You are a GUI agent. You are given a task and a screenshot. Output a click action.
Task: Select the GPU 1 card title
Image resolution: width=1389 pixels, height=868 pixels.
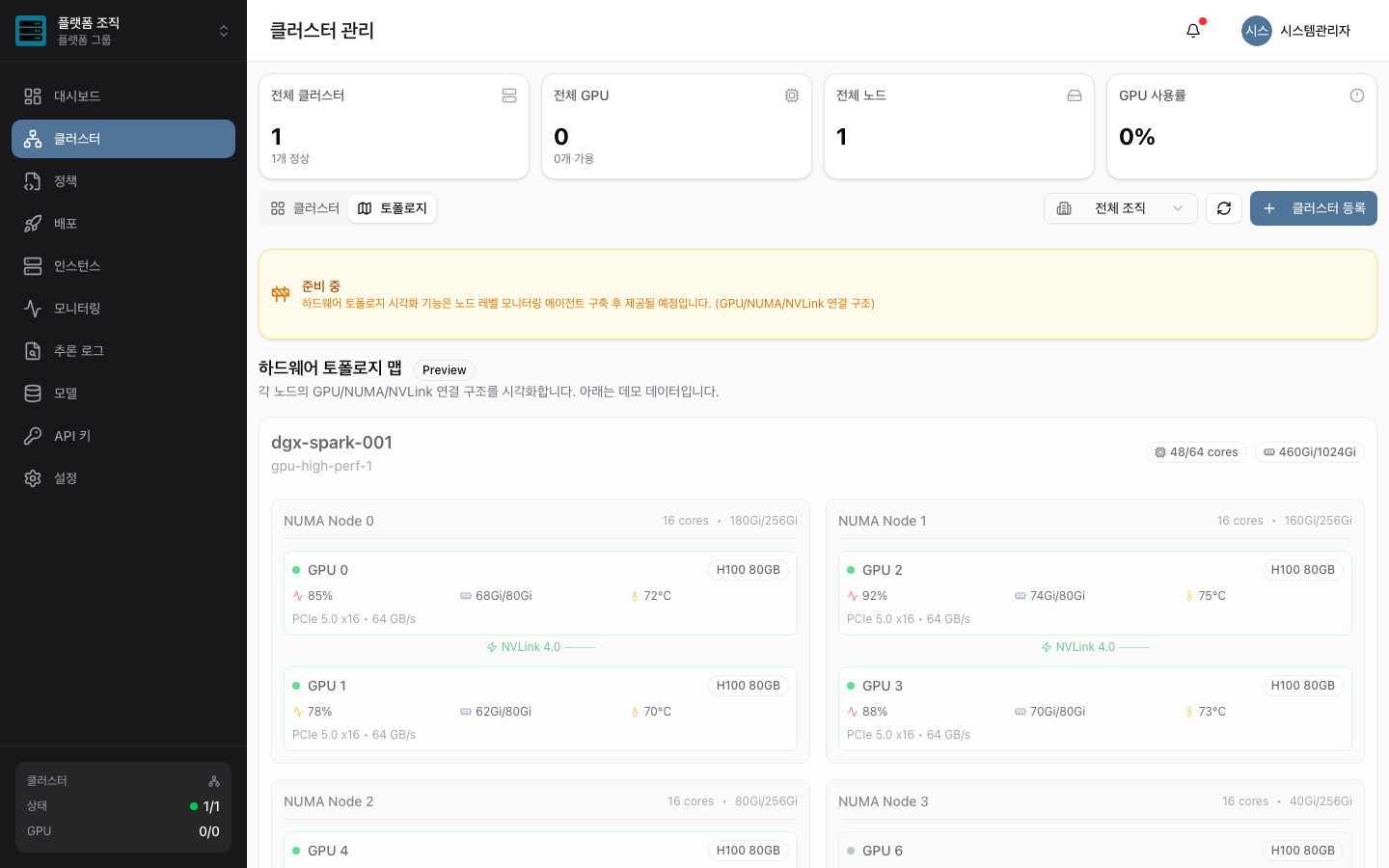pos(327,686)
